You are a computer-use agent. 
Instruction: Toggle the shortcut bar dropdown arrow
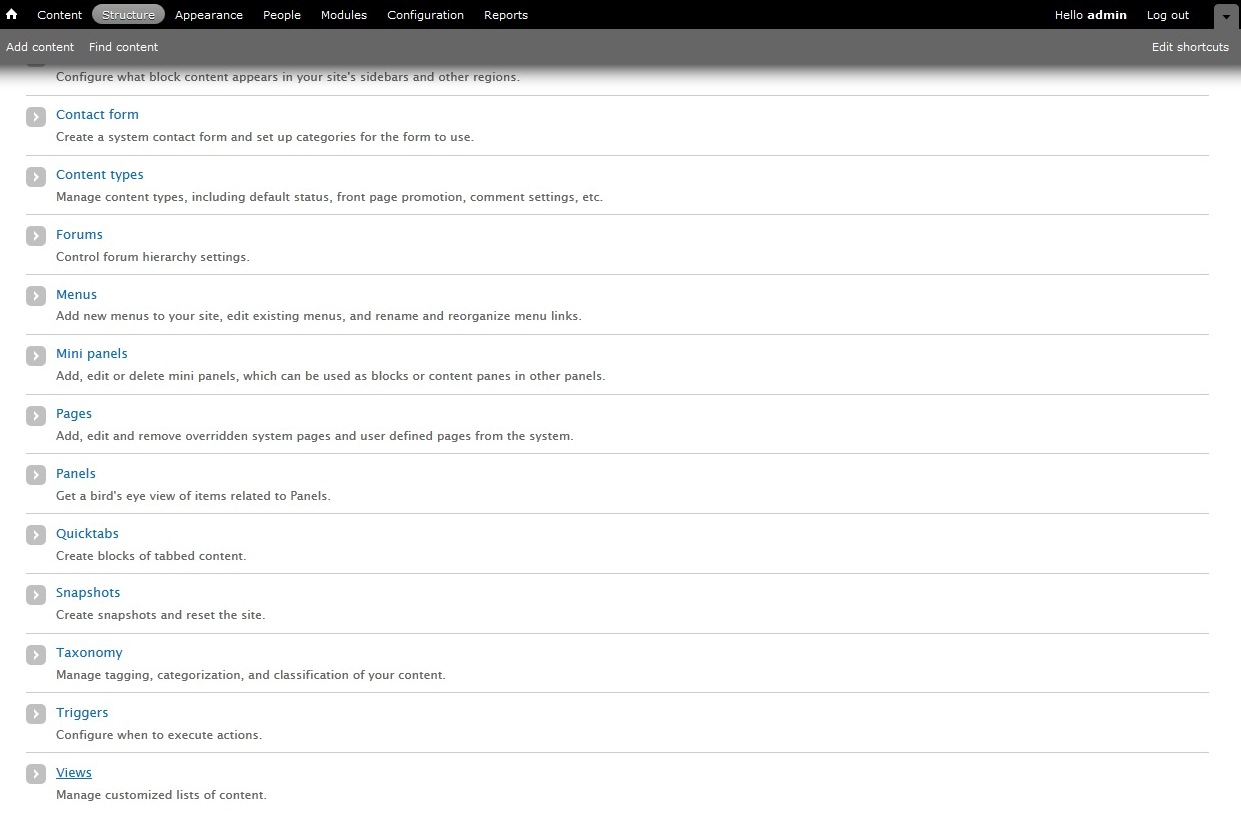[x=1226, y=16]
